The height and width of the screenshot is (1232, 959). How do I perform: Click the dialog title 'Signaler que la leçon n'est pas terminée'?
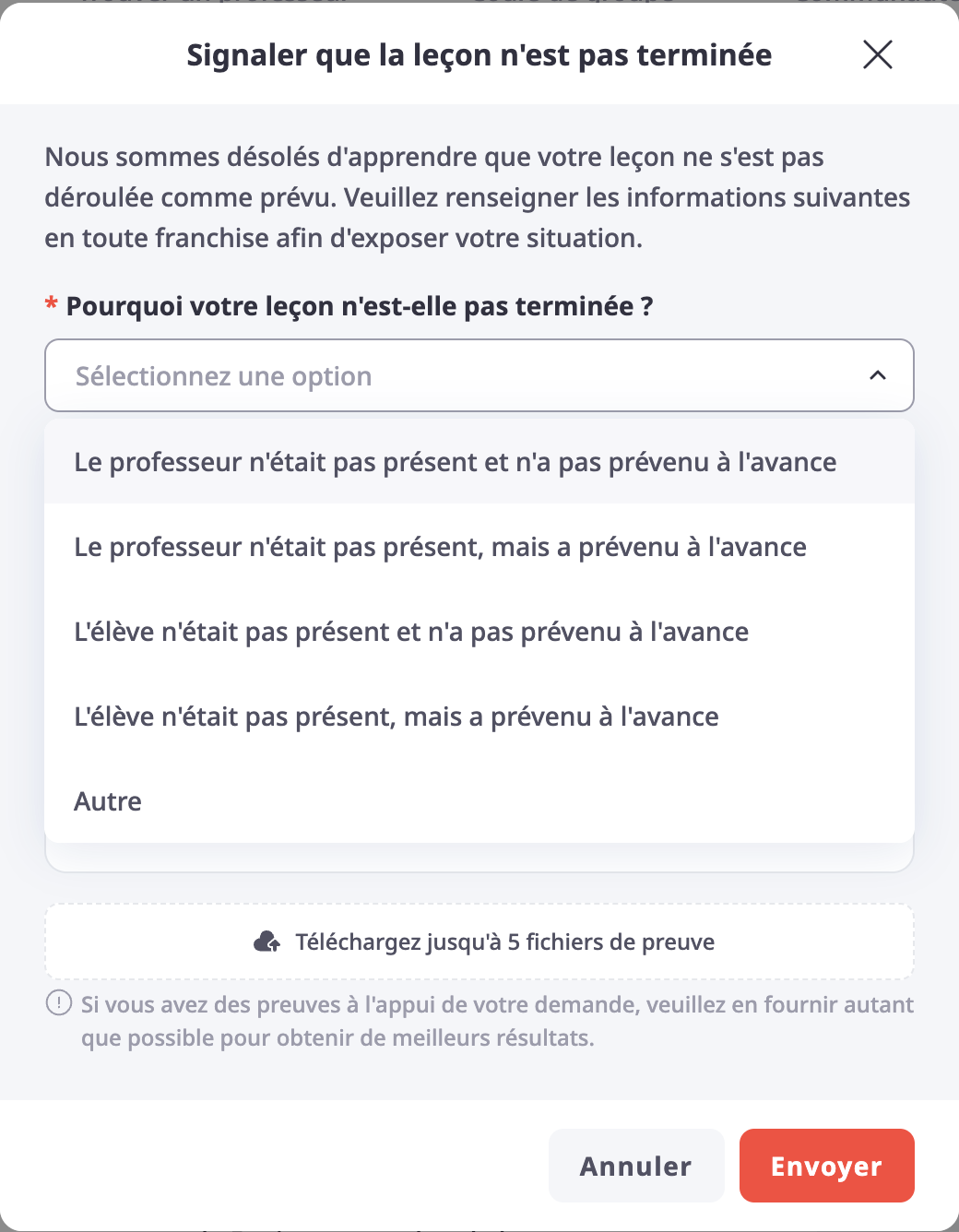pyautogui.click(x=479, y=55)
